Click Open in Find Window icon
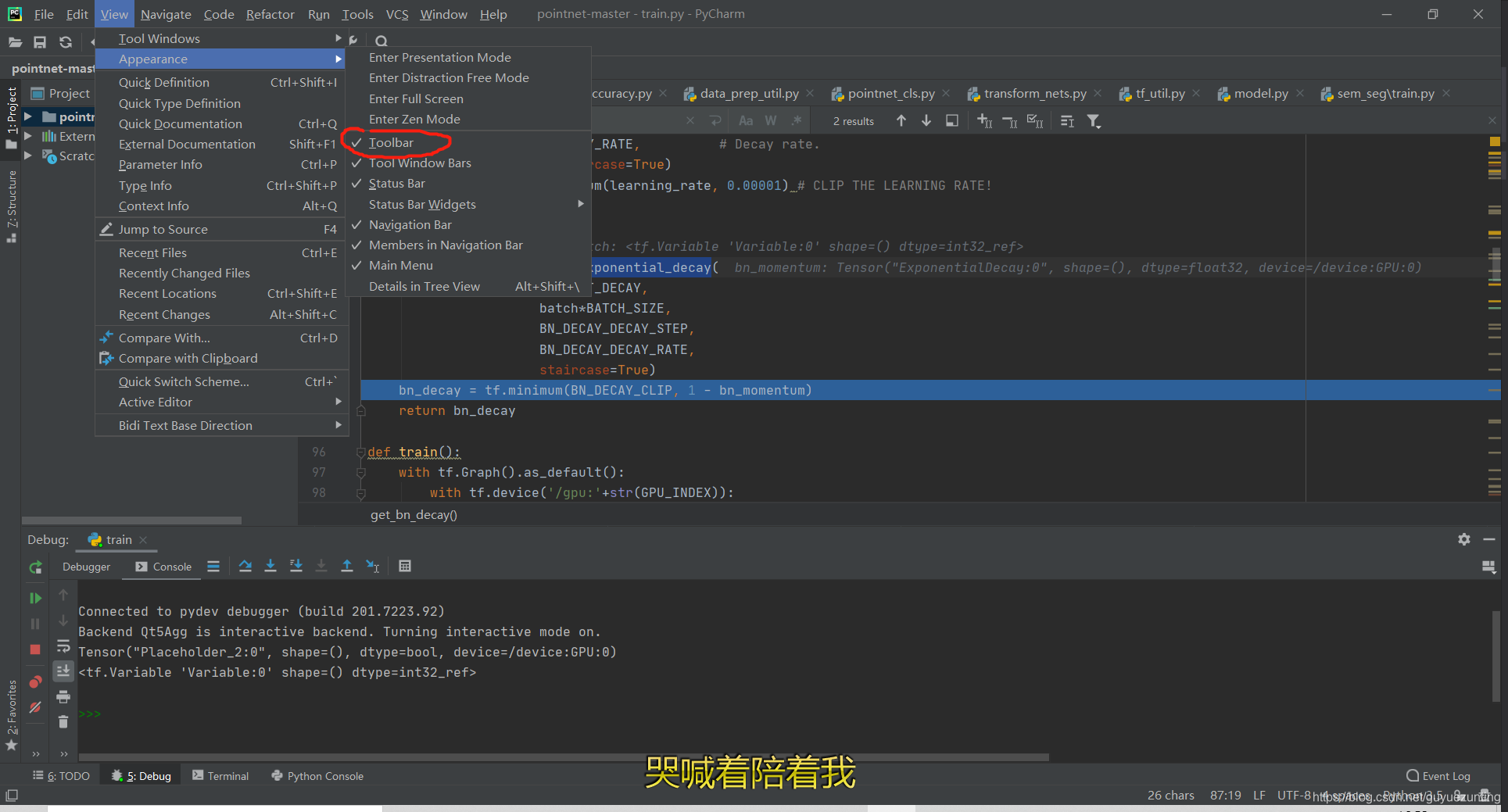Image resolution: width=1508 pixels, height=812 pixels. [x=952, y=120]
